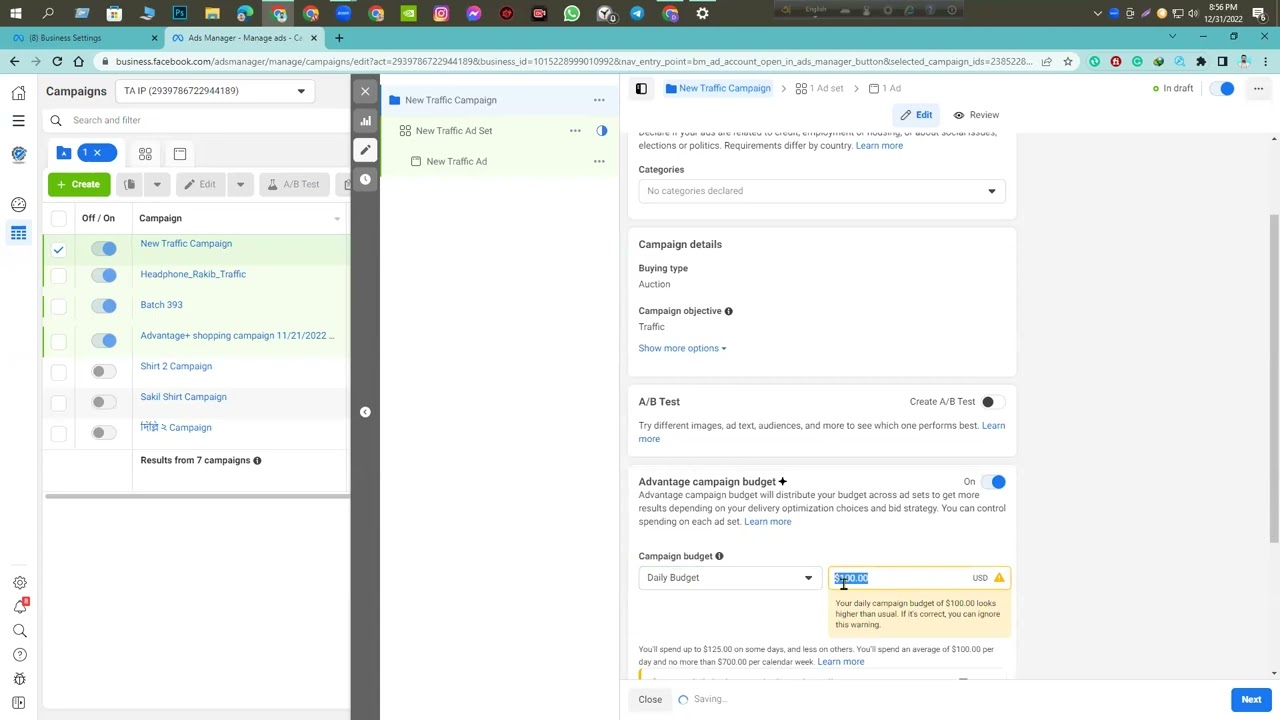Open more options for New Traffic Ad Set

click(575, 131)
